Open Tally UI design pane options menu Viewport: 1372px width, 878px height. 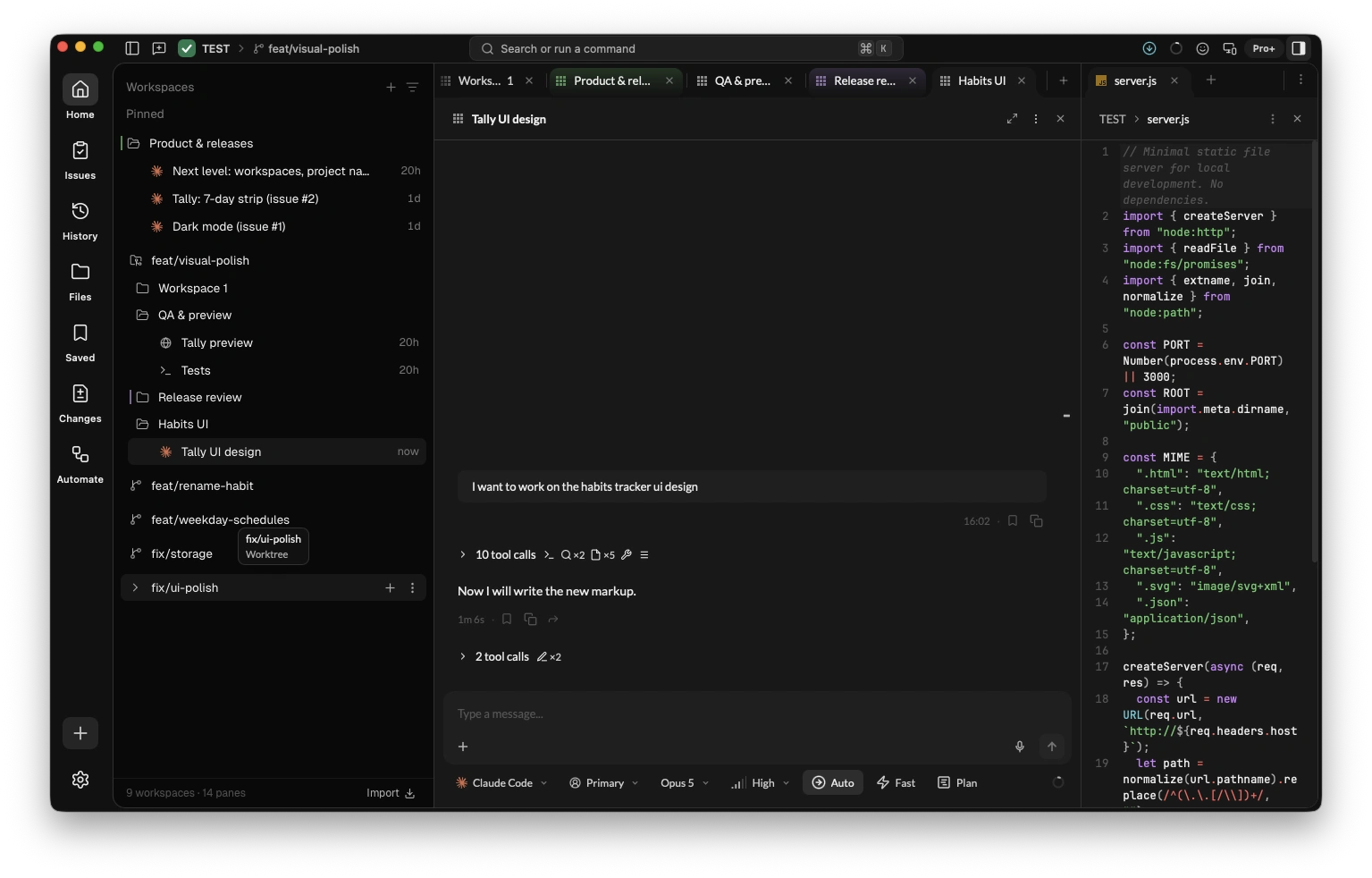[x=1036, y=119]
